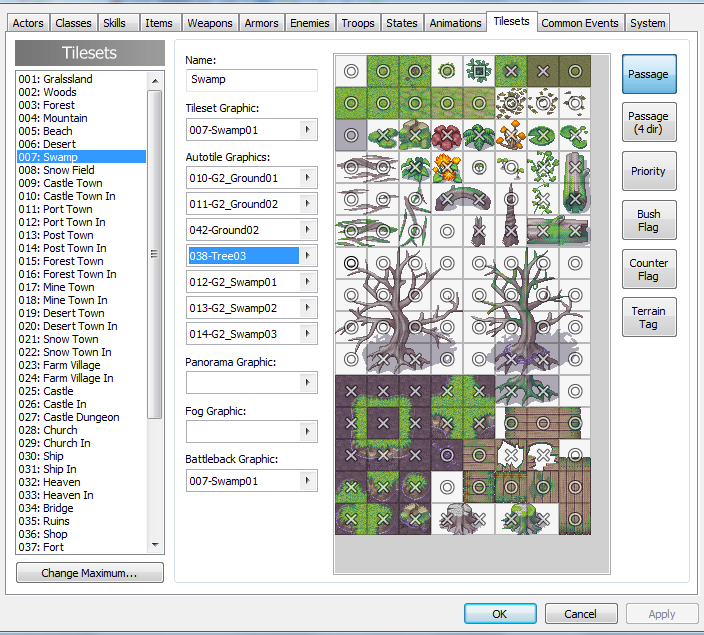Click the tileset list scroll-down arrow
The image size is (704, 635).
coord(155,545)
